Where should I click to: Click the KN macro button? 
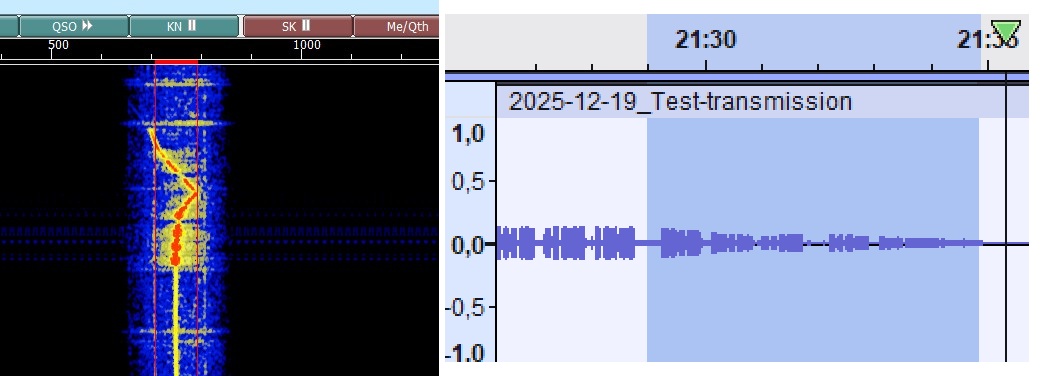point(184,27)
